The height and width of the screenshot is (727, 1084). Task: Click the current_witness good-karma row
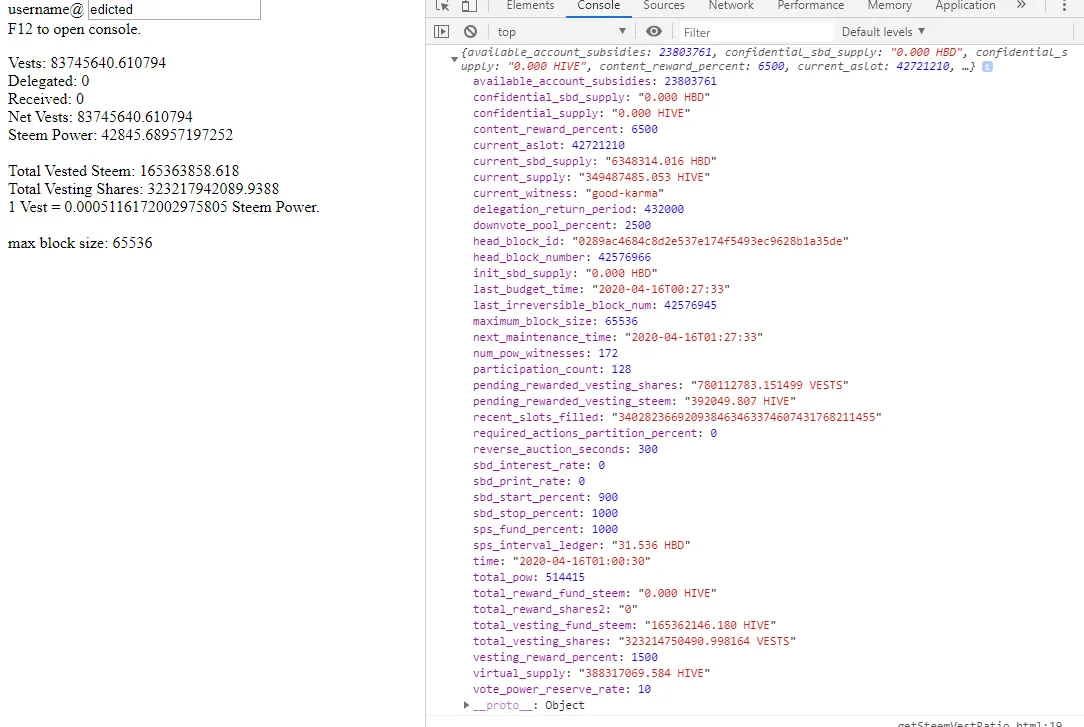click(568, 193)
